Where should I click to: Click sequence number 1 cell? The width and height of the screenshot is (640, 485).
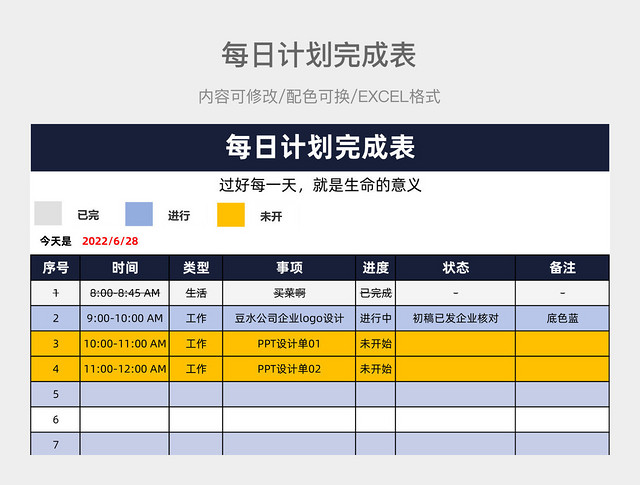click(x=56, y=293)
